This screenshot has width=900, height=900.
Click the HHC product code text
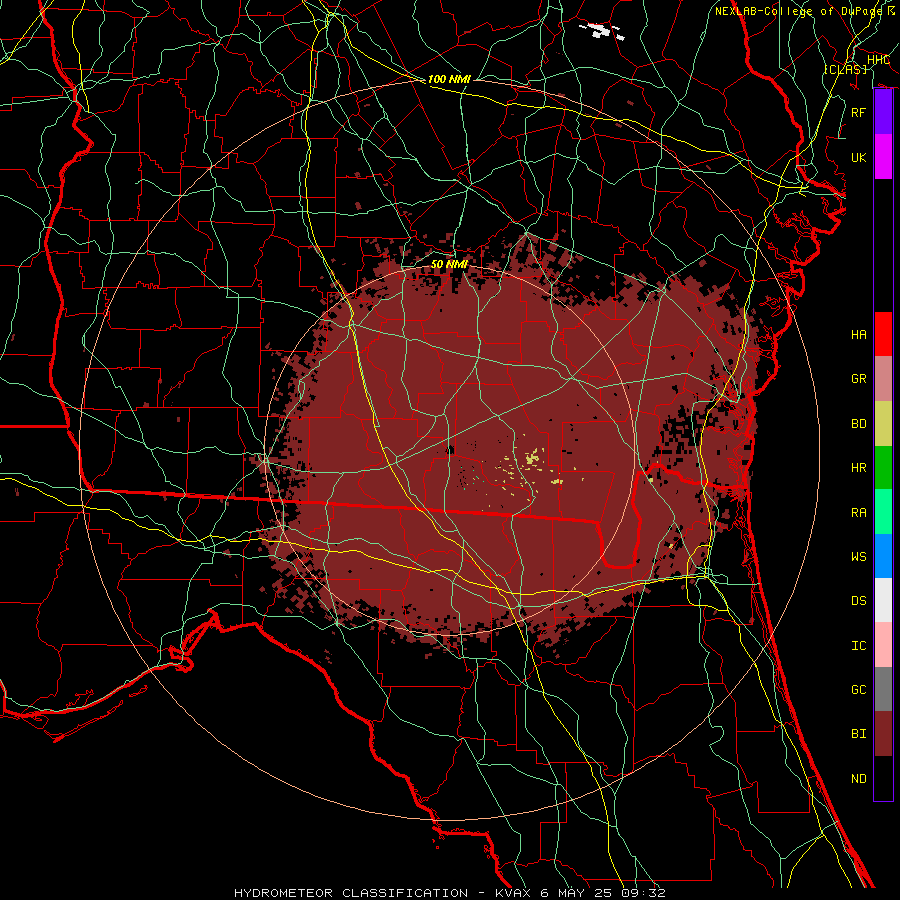[x=878, y=60]
